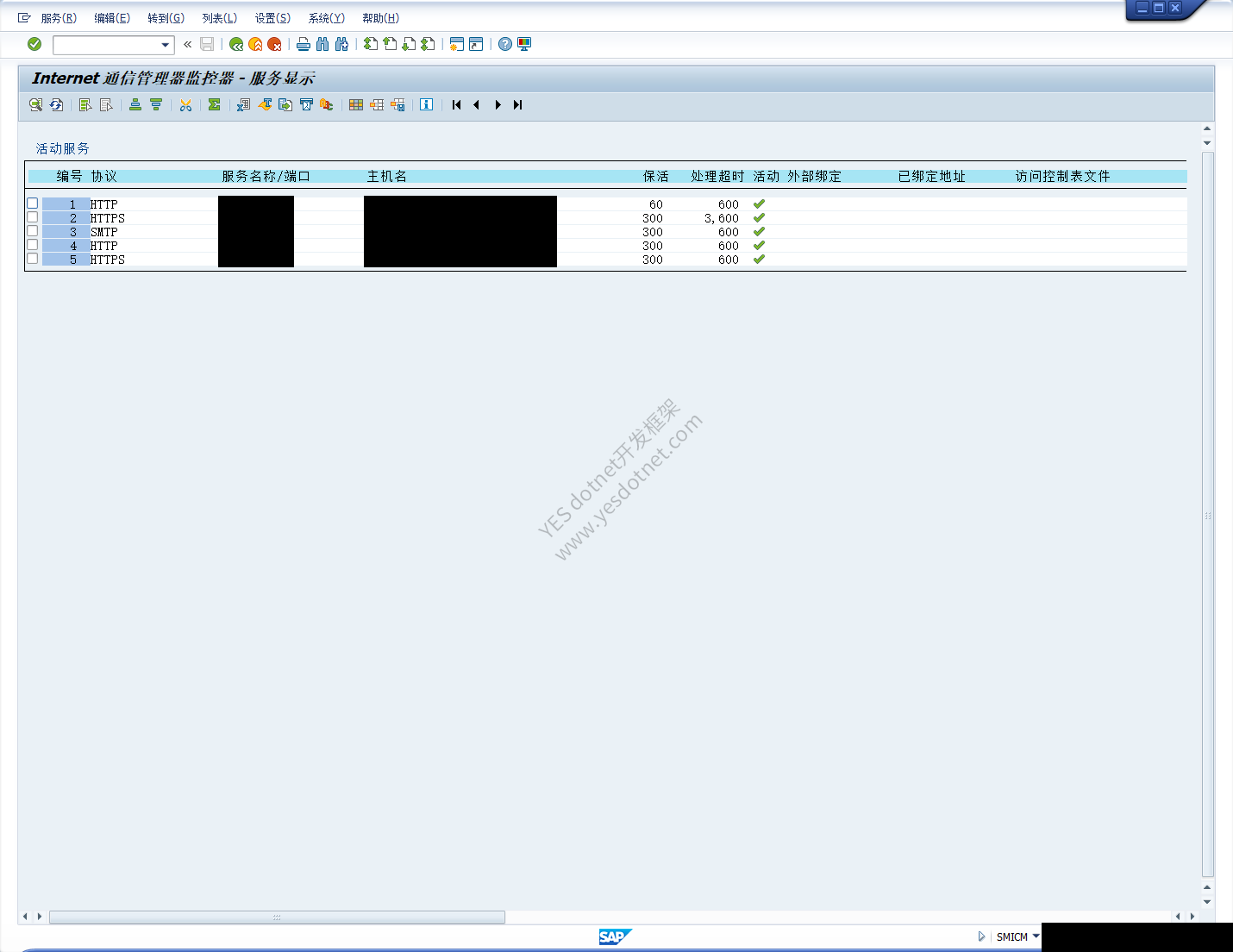Screen dimensions: 1233x952
Task: Open the command field dropdown arrow
Action: click(x=166, y=45)
